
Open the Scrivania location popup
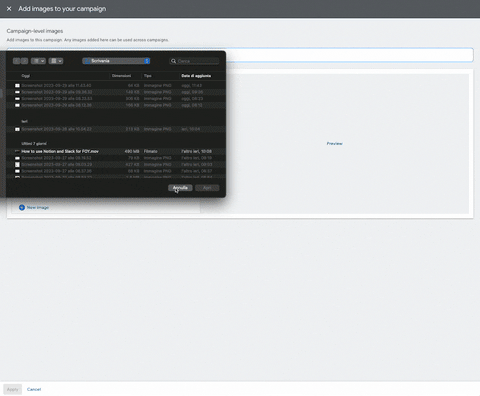click(x=116, y=61)
